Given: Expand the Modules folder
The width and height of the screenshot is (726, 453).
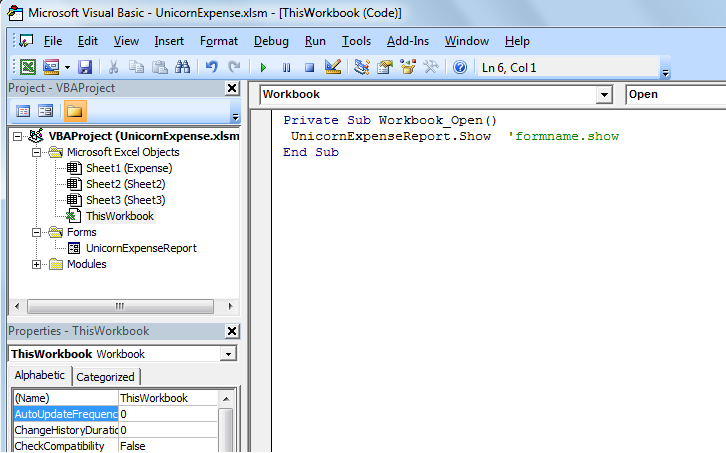Looking at the screenshot, I should pyautogui.click(x=36, y=264).
